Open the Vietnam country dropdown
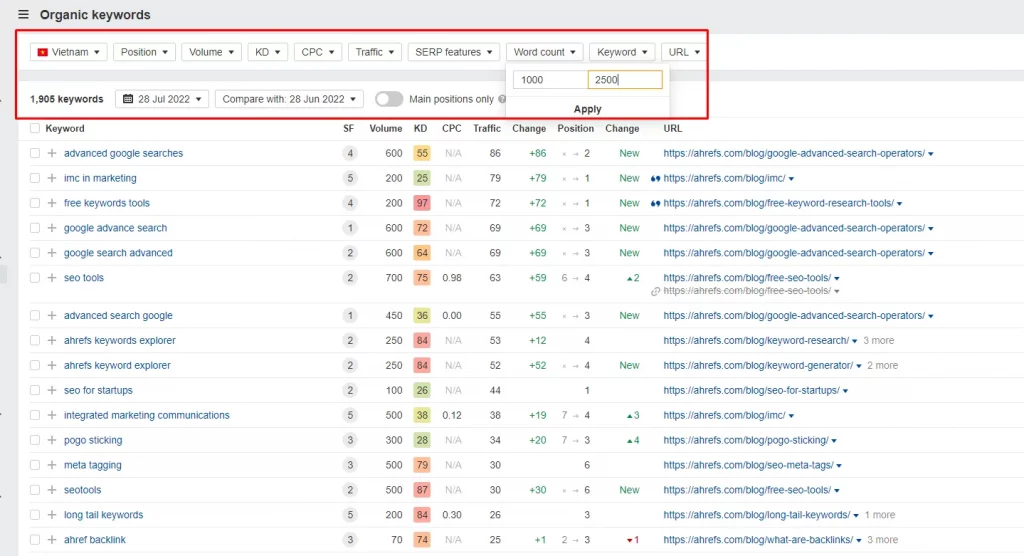1024x556 pixels. (x=69, y=52)
